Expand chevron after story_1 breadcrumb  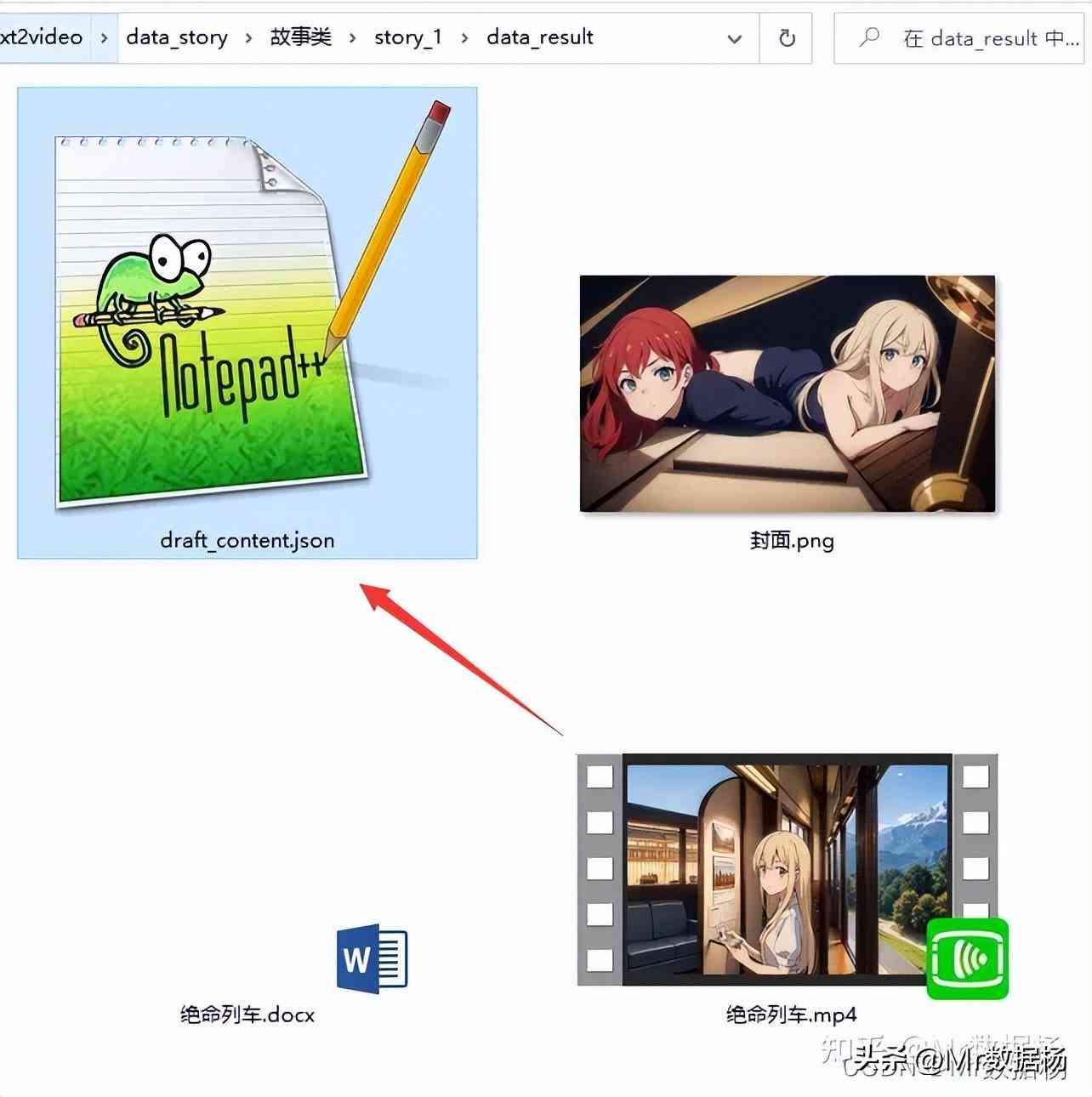(x=464, y=38)
